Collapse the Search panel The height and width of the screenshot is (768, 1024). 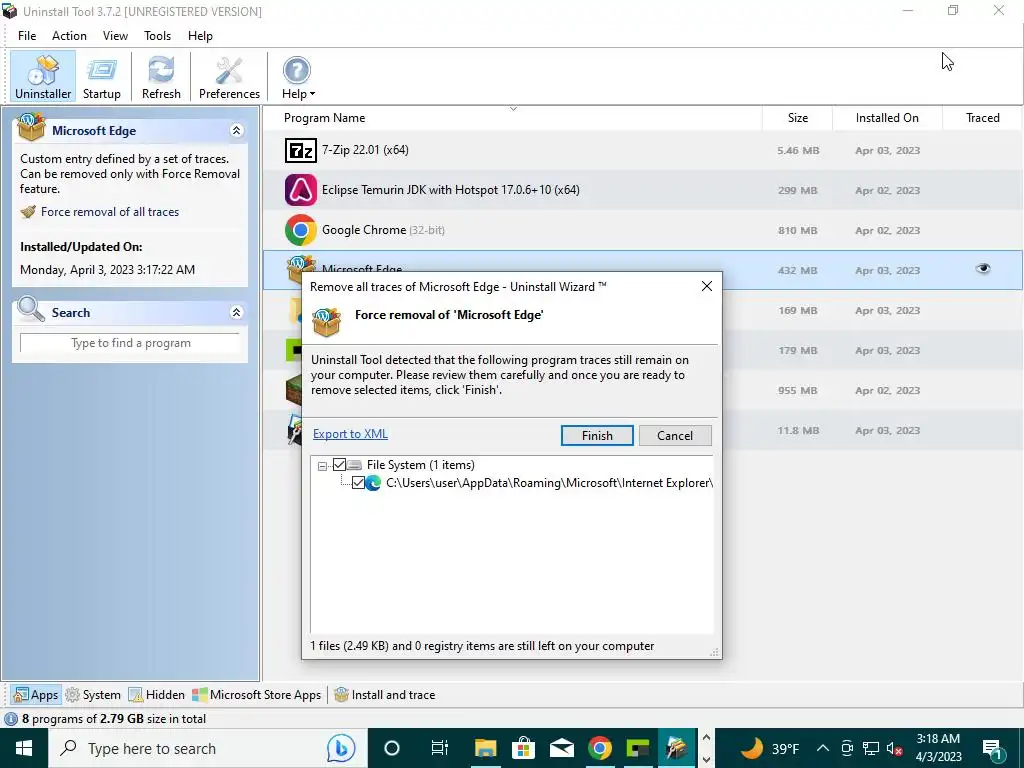coord(236,313)
